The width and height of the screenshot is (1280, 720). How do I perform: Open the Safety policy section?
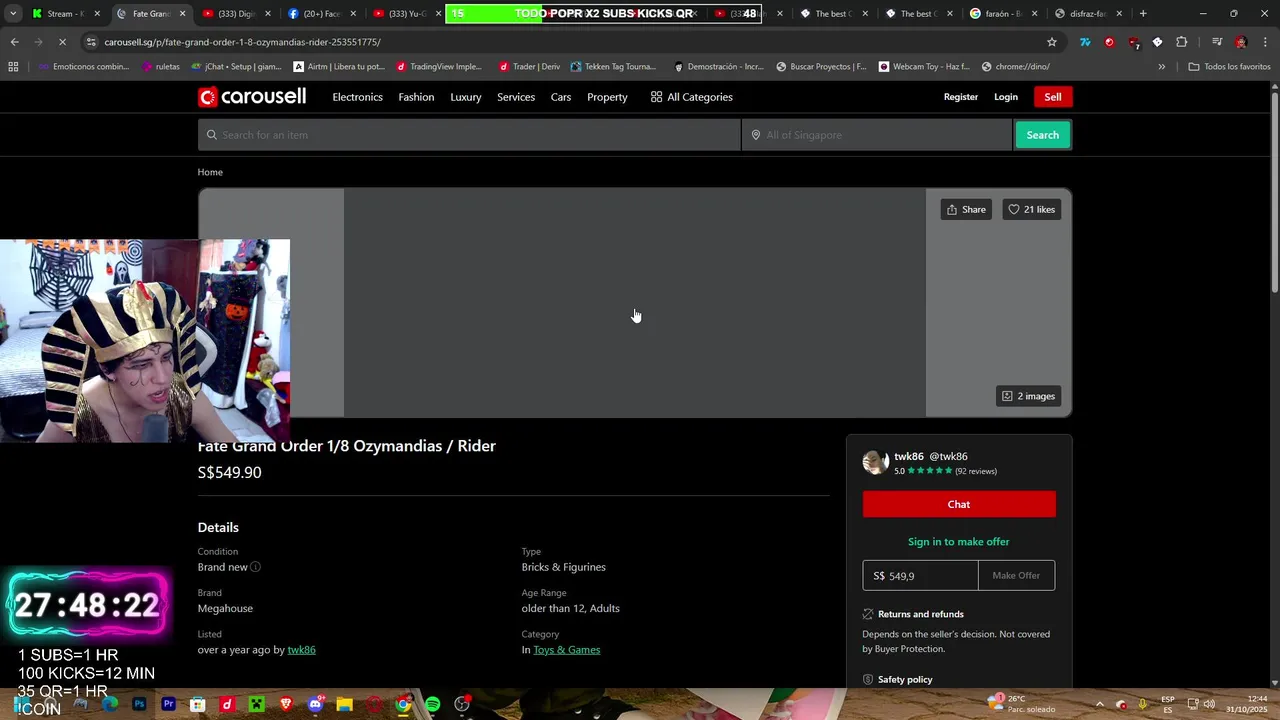click(x=905, y=680)
